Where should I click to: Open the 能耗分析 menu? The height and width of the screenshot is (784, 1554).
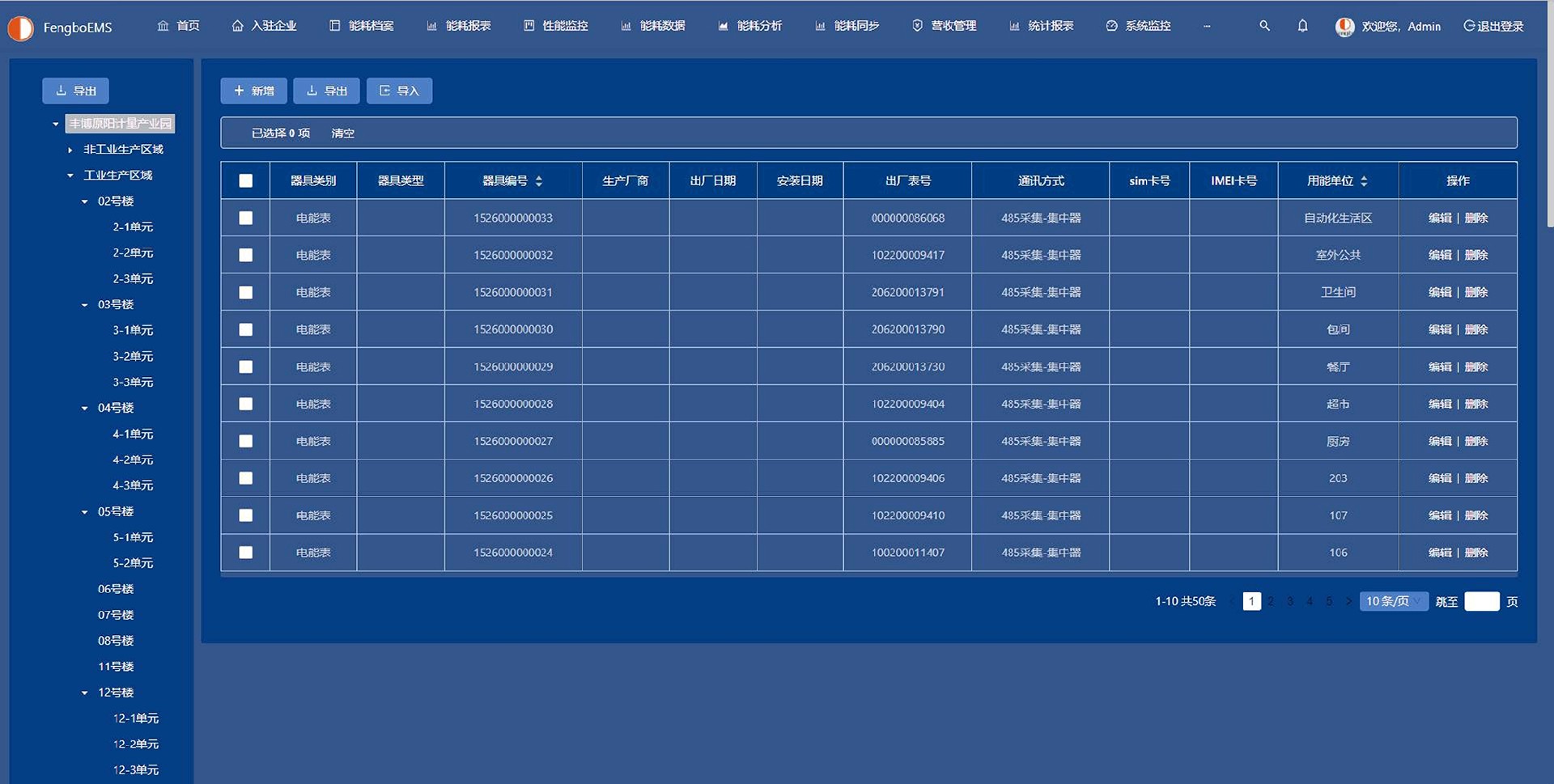coord(749,26)
